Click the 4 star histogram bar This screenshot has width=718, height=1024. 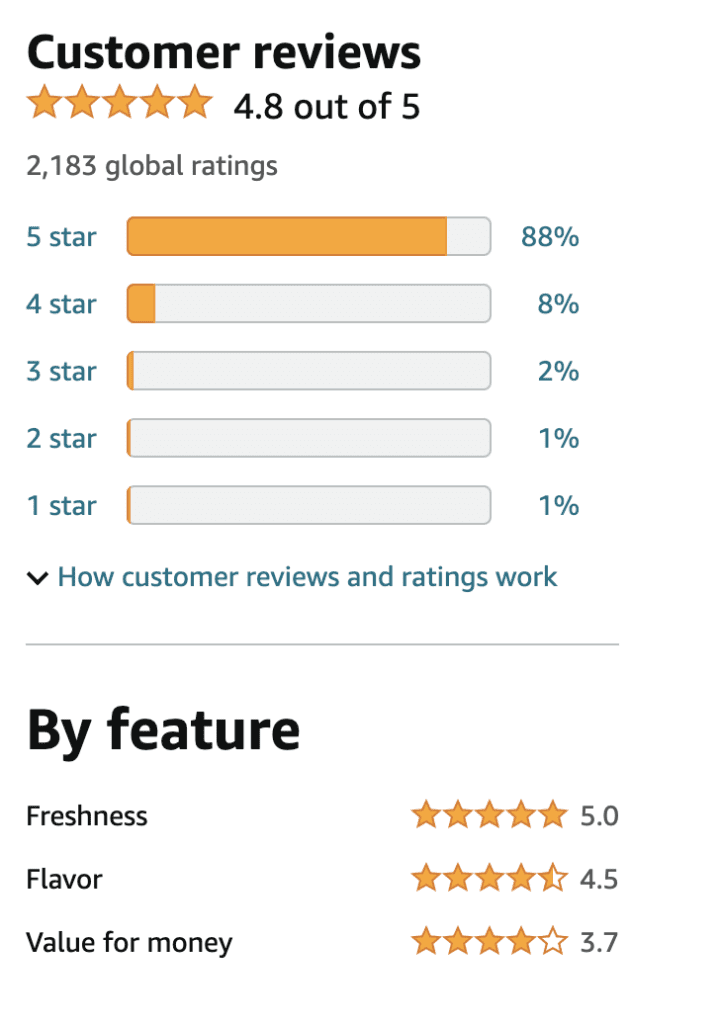coord(309,304)
